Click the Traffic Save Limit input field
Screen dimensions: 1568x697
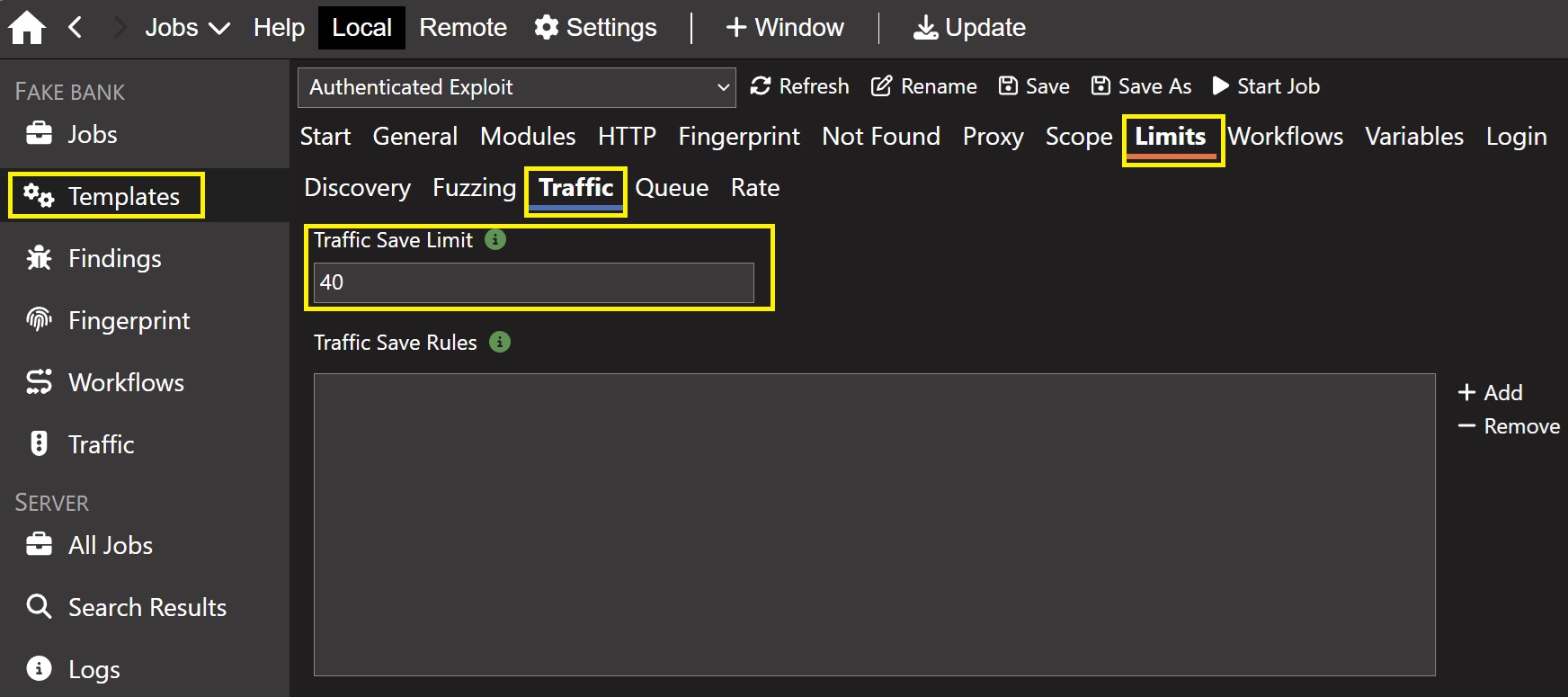(x=533, y=283)
